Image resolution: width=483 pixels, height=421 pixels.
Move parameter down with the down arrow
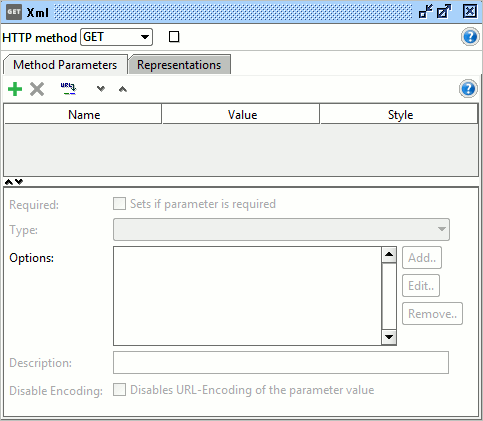coord(101,89)
